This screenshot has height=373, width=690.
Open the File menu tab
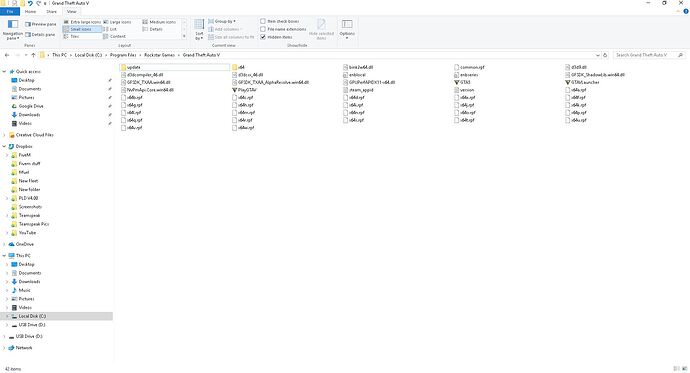click(x=10, y=11)
